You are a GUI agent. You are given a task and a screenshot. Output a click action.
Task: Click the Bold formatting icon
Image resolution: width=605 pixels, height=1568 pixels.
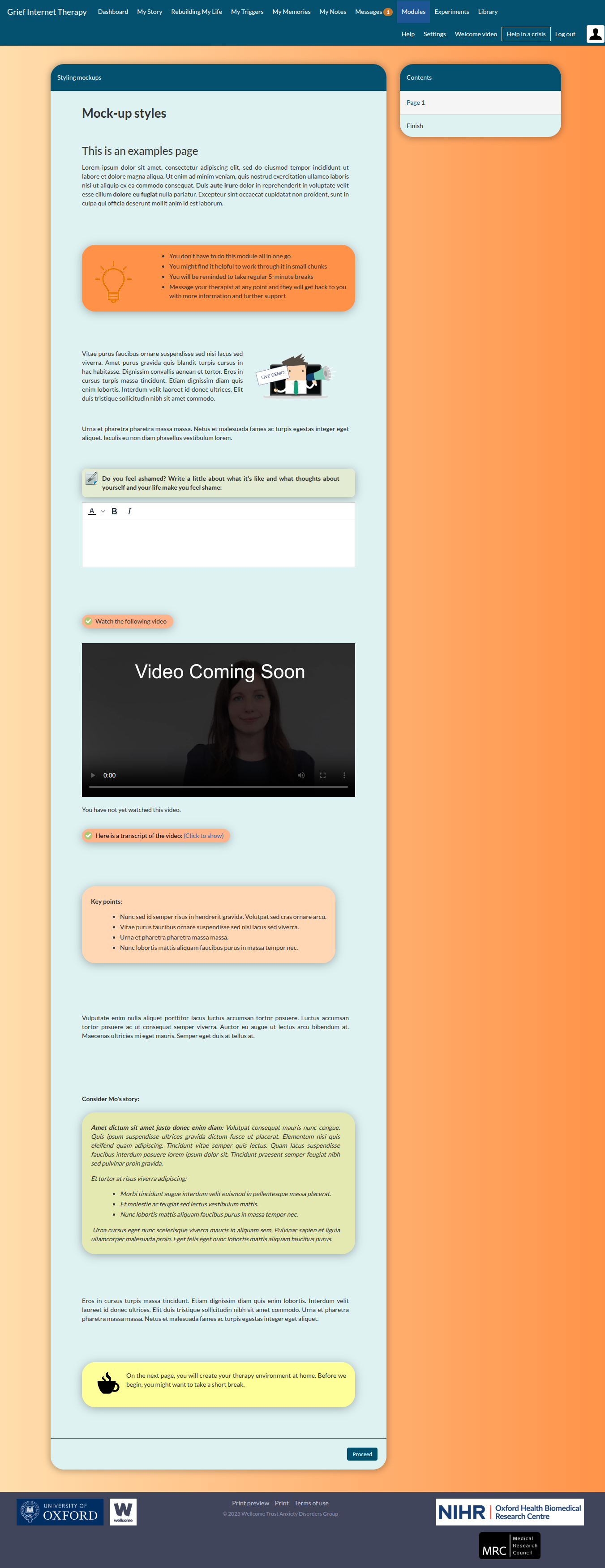click(114, 511)
